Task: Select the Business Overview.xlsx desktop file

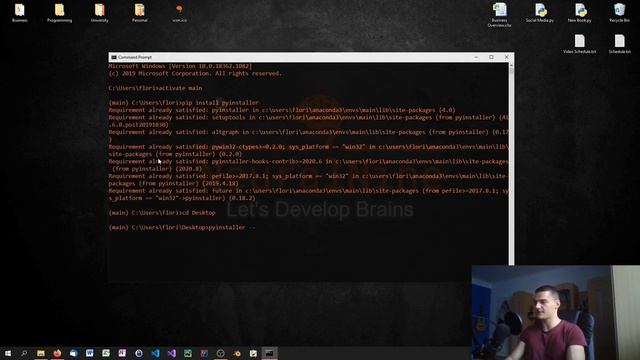Action: click(499, 15)
